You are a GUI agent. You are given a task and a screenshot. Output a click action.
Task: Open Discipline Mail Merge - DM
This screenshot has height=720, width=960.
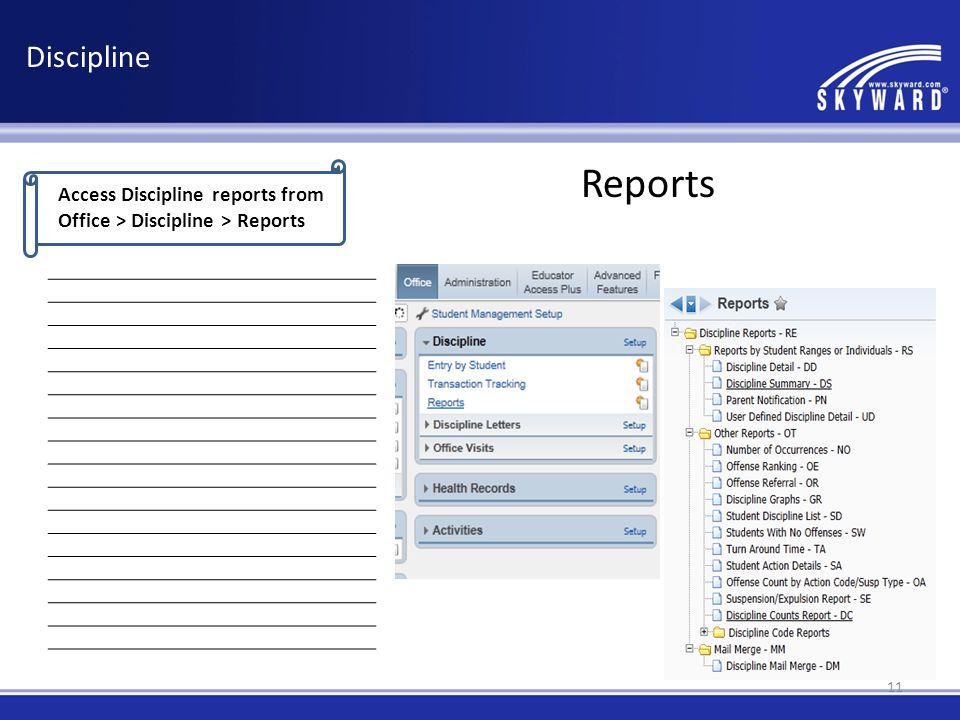tap(782, 666)
